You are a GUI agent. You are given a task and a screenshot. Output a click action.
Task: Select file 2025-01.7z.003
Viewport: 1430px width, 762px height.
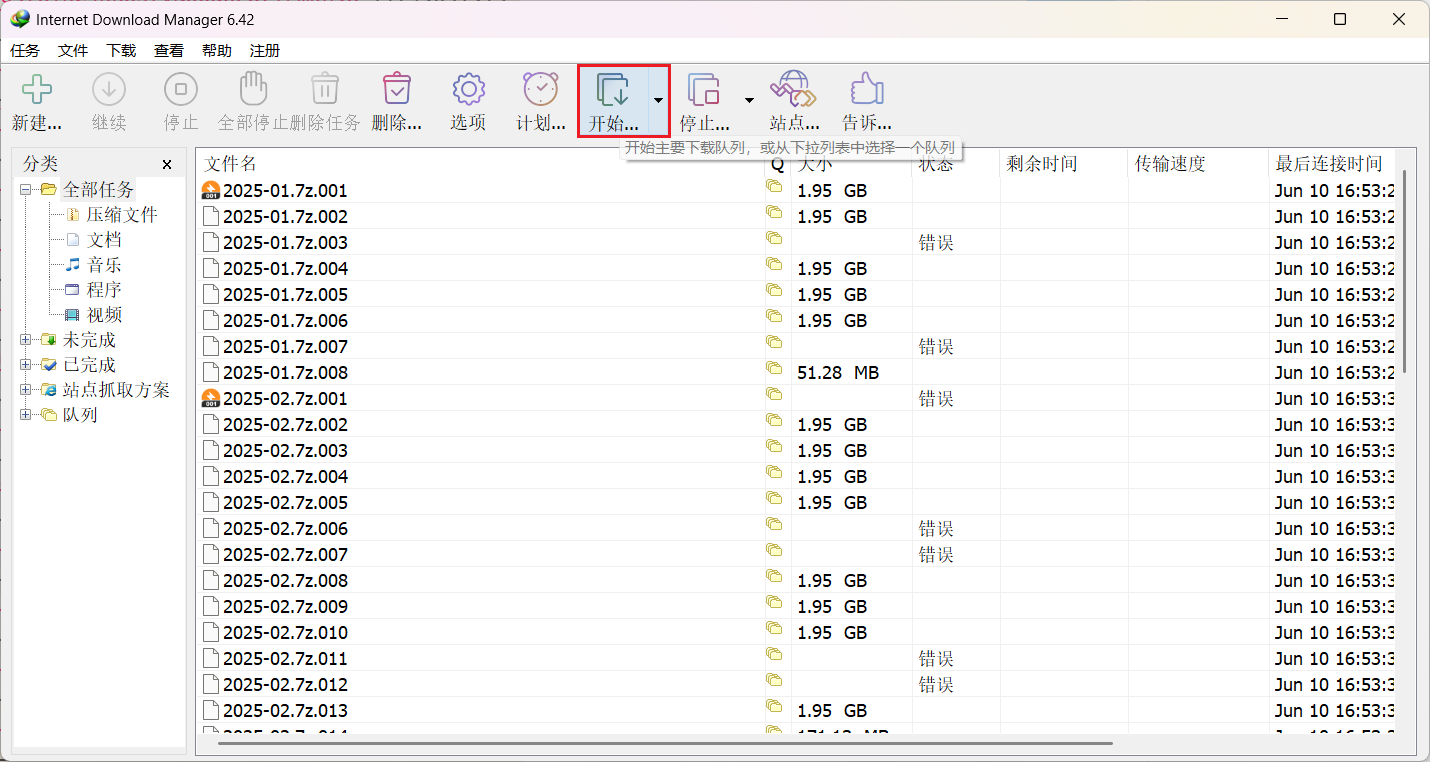pos(285,243)
